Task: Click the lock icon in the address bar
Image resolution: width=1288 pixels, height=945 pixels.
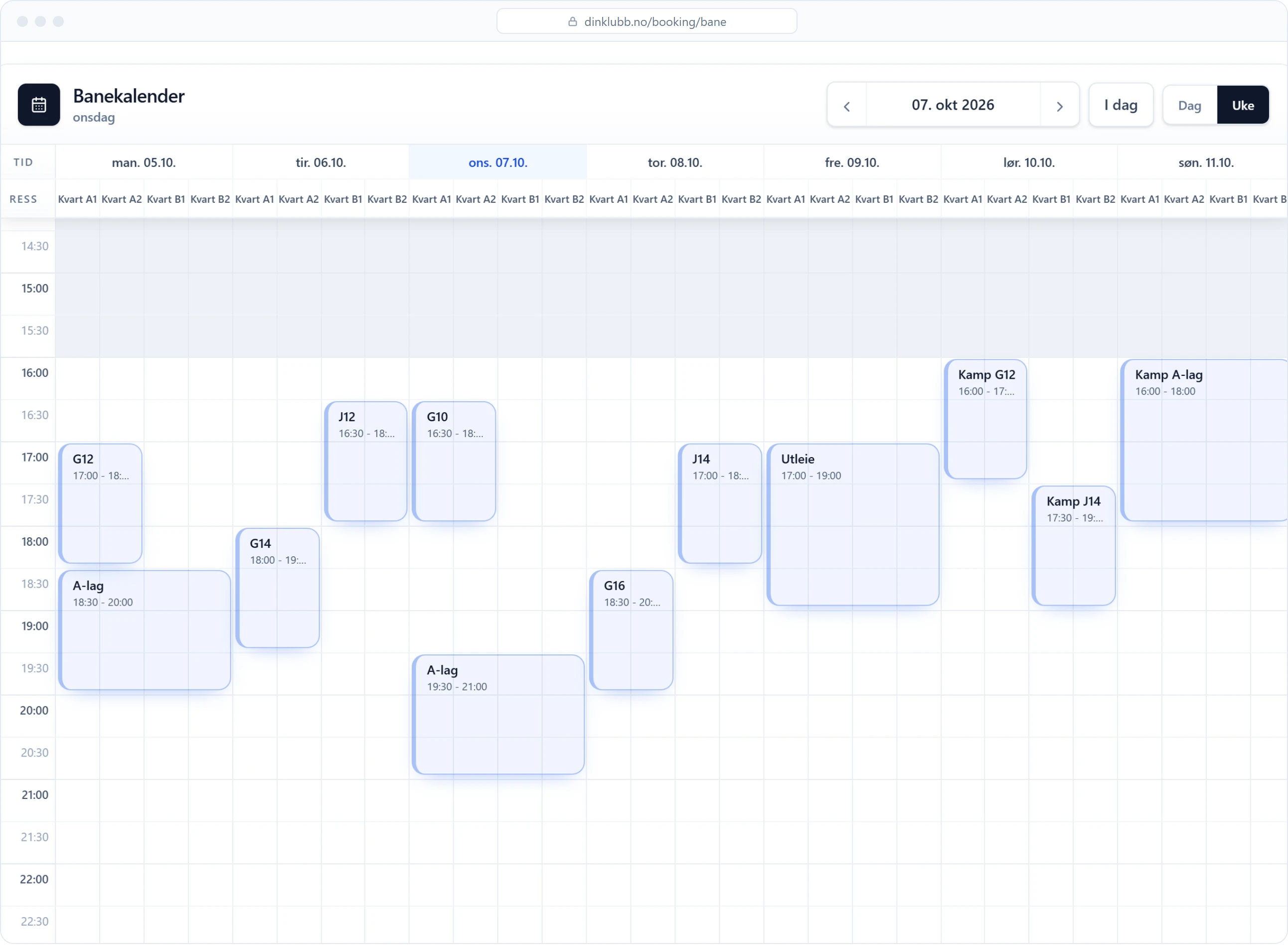Action: point(572,22)
